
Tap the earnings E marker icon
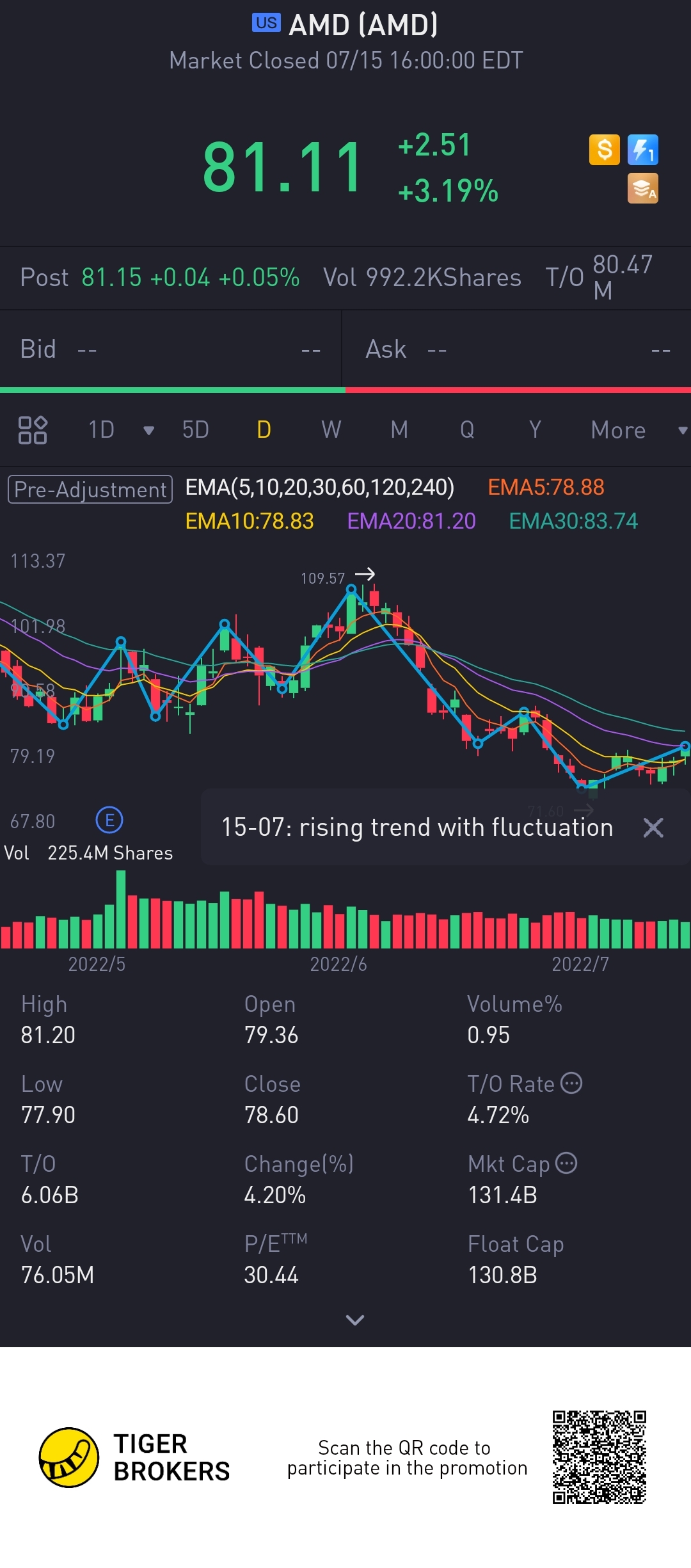coord(109,820)
